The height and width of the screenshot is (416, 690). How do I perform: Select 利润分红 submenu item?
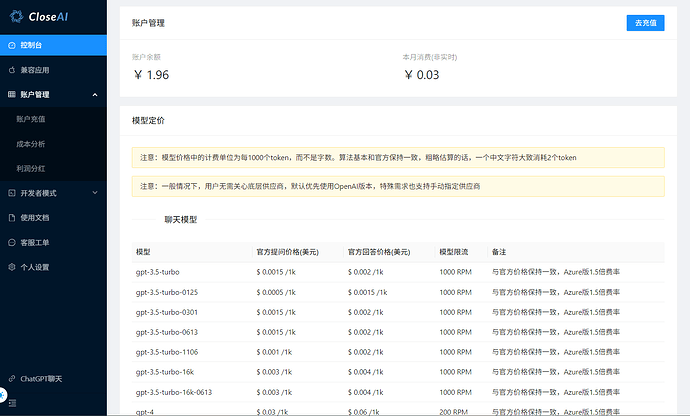point(31,167)
